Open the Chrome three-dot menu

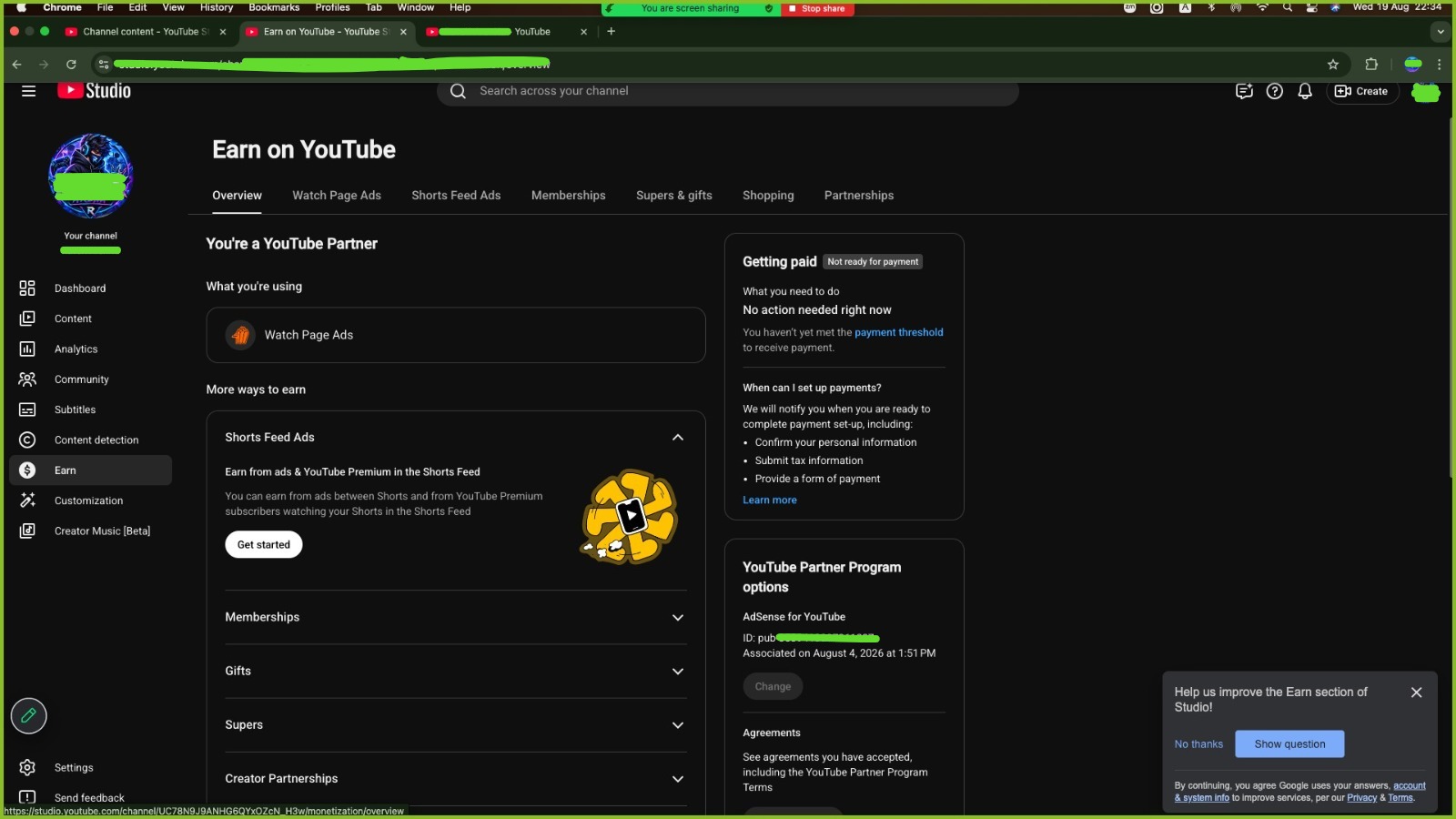tap(1440, 65)
